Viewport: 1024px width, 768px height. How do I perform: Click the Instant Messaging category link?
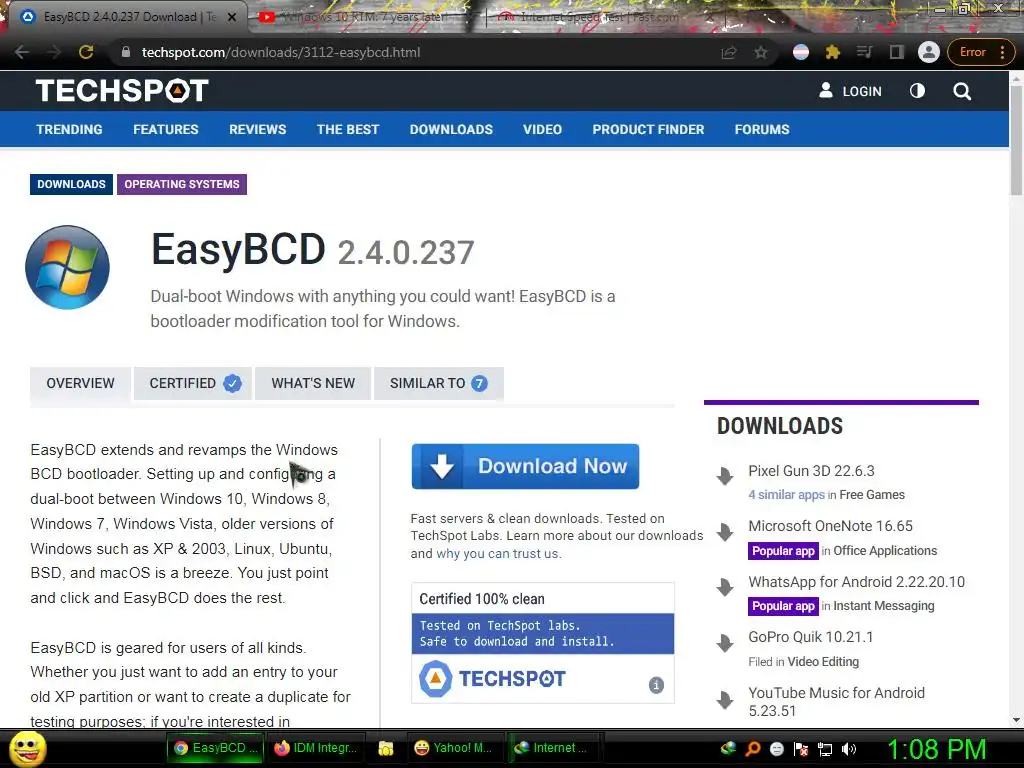[884, 606]
